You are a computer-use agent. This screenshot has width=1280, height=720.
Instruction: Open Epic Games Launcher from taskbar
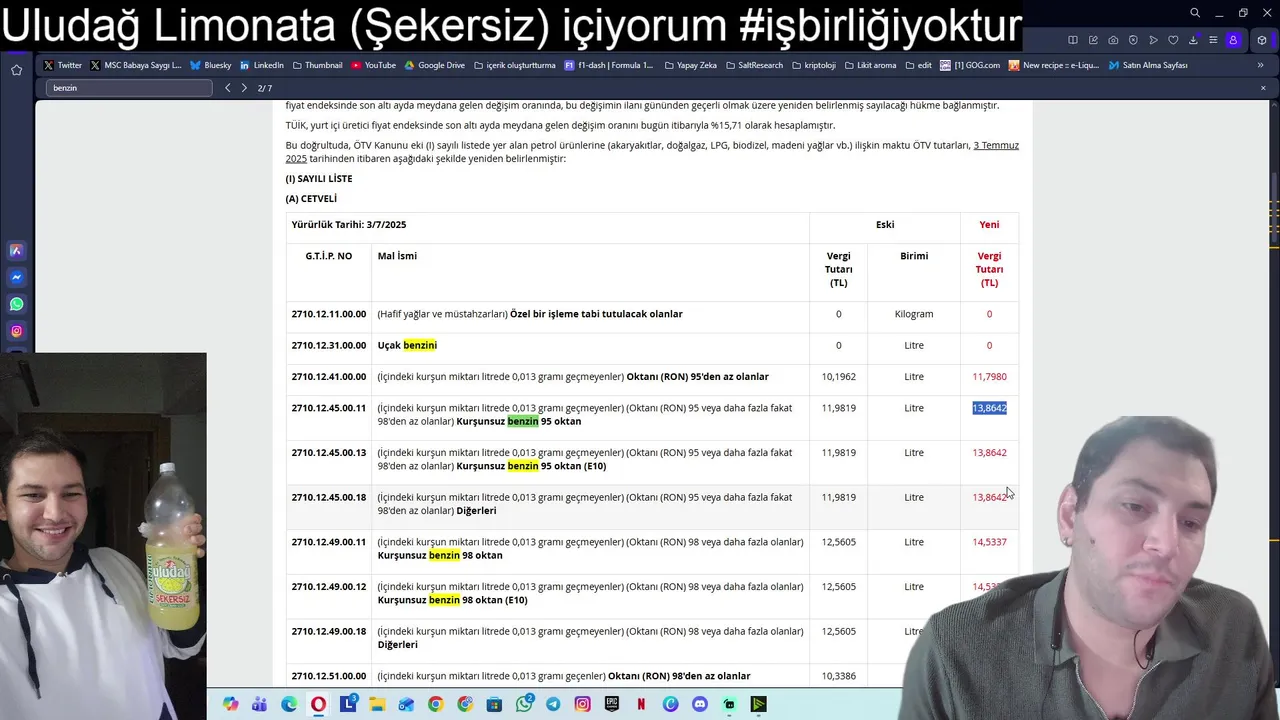tap(611, 704)
